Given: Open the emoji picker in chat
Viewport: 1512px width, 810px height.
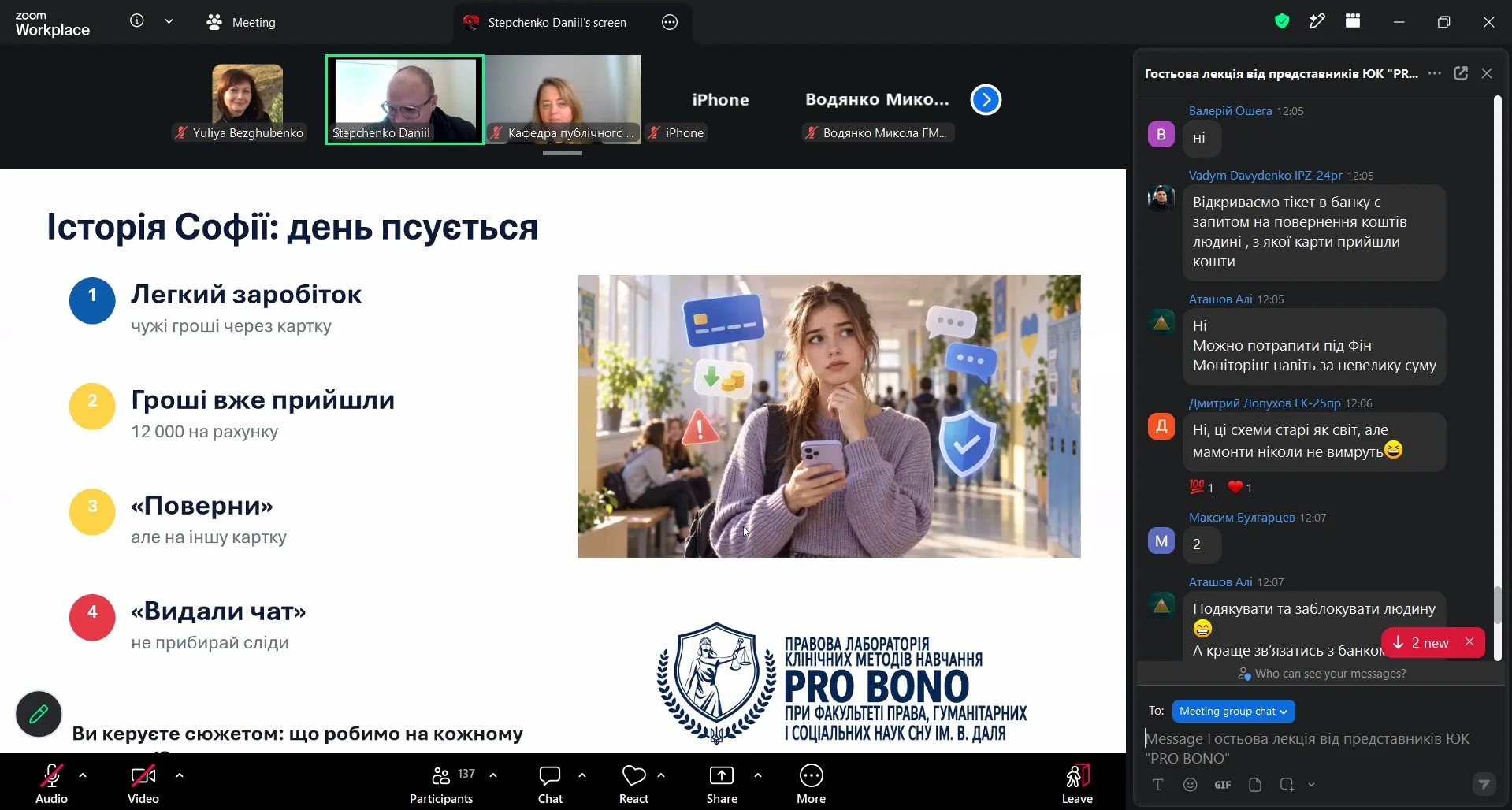Looking at the screenshot, I should [1190, 784].
